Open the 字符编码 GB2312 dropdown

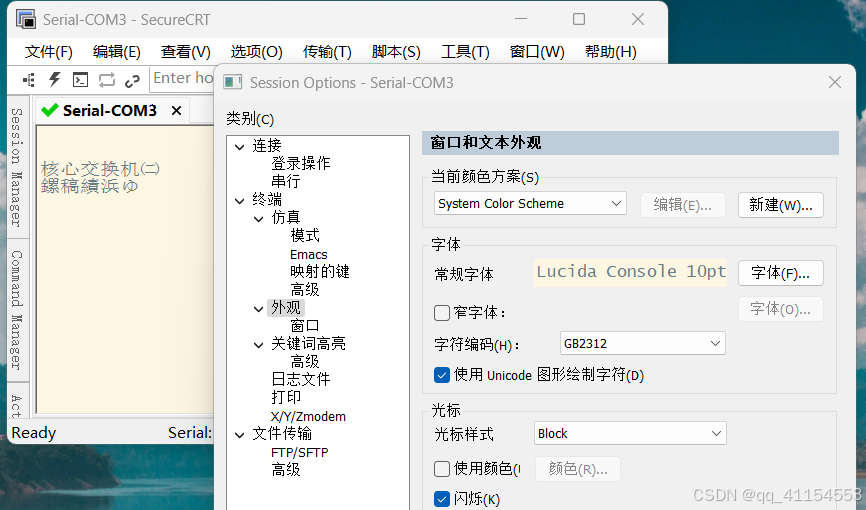coord(642,343)
